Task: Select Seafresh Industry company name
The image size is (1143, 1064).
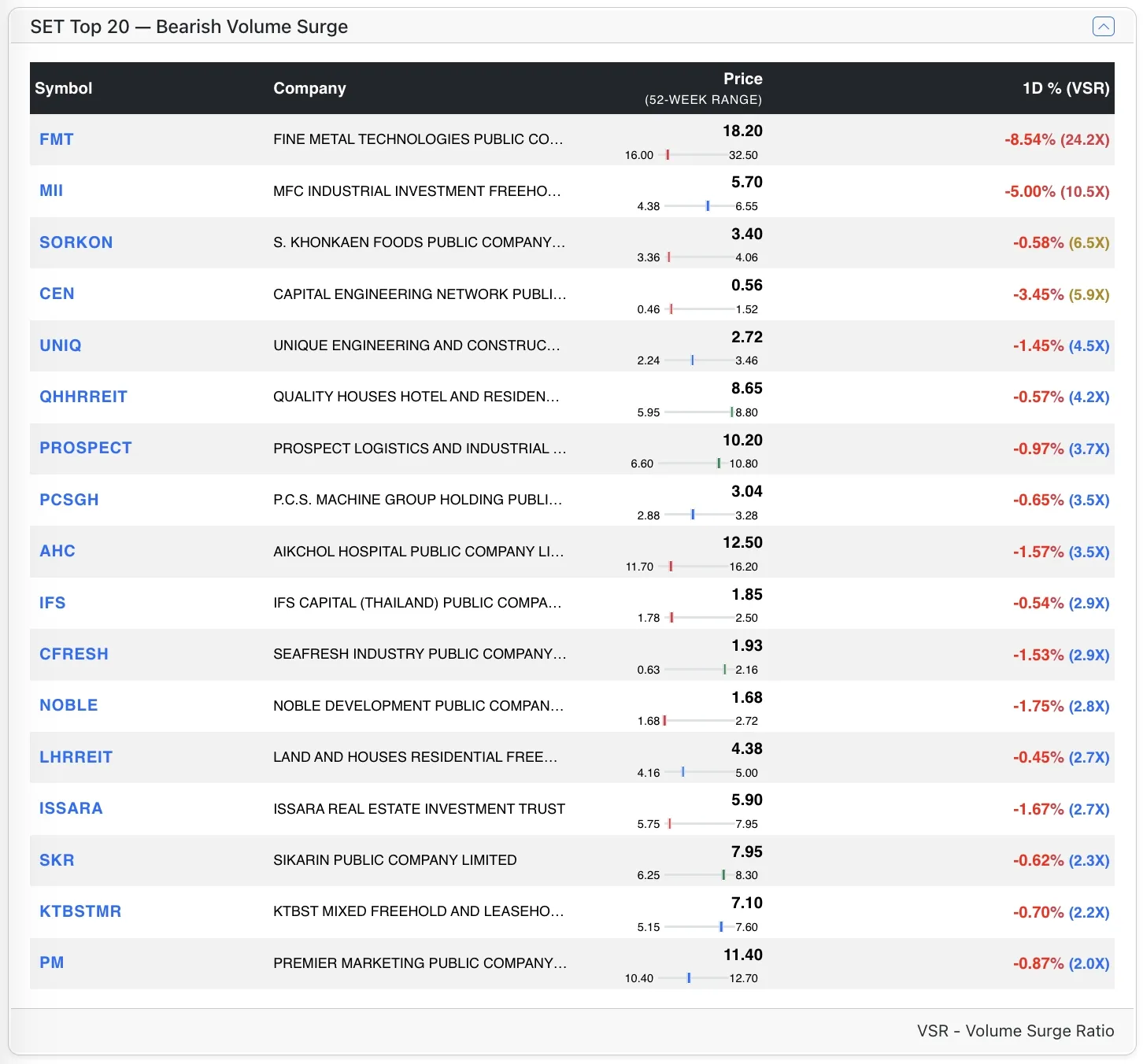Action: click(420, 654)
